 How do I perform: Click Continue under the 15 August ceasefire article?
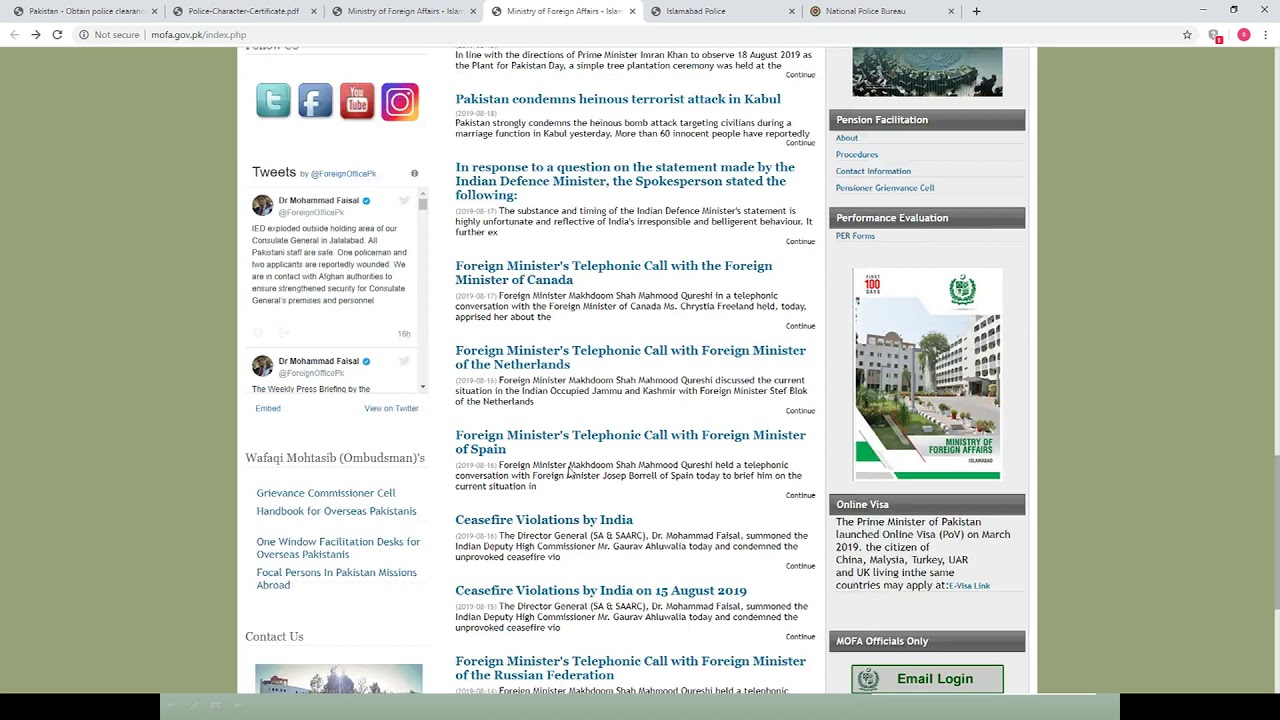click(800, 636)
